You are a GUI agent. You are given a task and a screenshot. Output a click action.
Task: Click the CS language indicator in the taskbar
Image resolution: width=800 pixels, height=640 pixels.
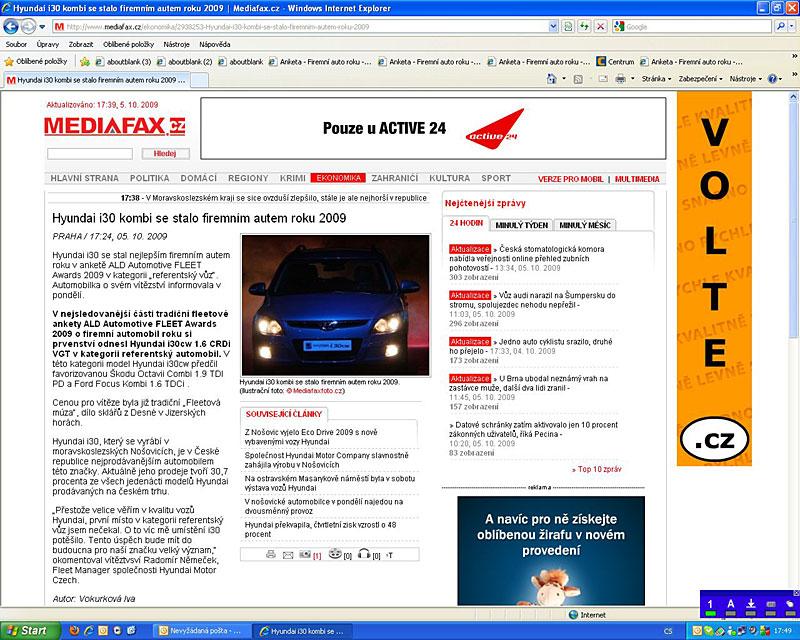[x=668, y=631]
